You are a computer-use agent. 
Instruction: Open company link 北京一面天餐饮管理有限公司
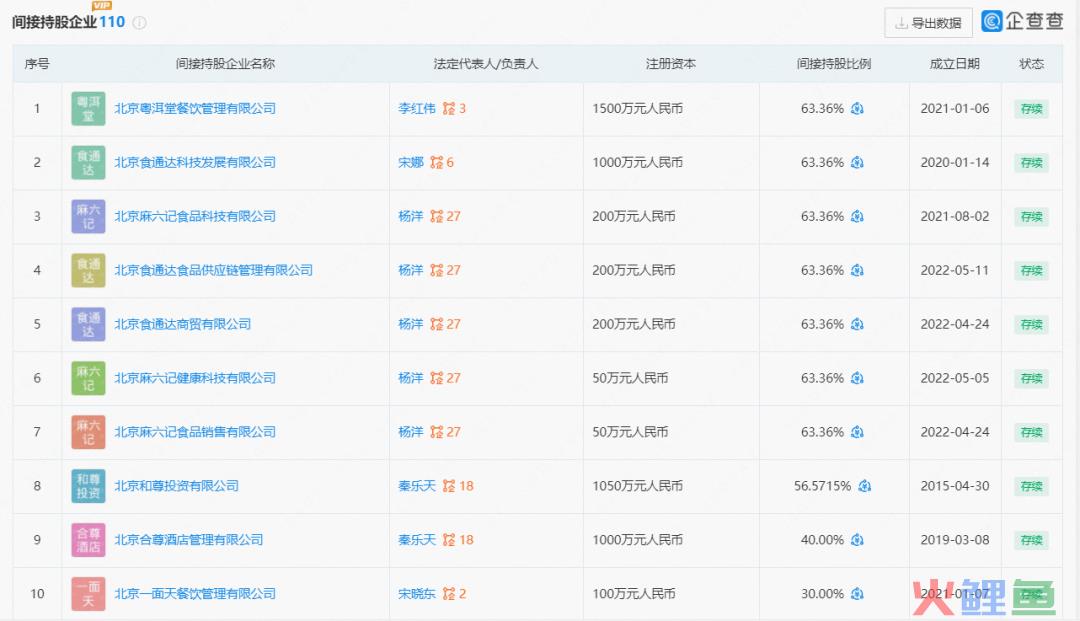pyautogui.click(x=195, y=593)
